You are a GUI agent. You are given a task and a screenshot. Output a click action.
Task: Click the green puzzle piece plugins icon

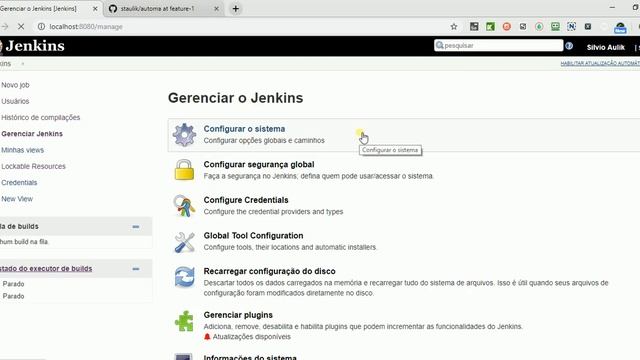[x=184, y=321]
